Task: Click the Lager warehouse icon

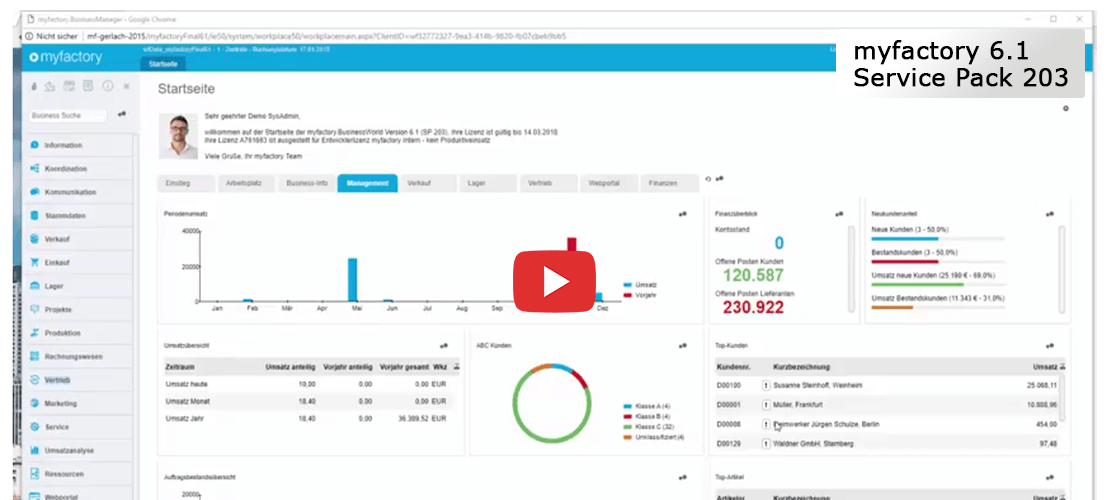Action: 34,286
